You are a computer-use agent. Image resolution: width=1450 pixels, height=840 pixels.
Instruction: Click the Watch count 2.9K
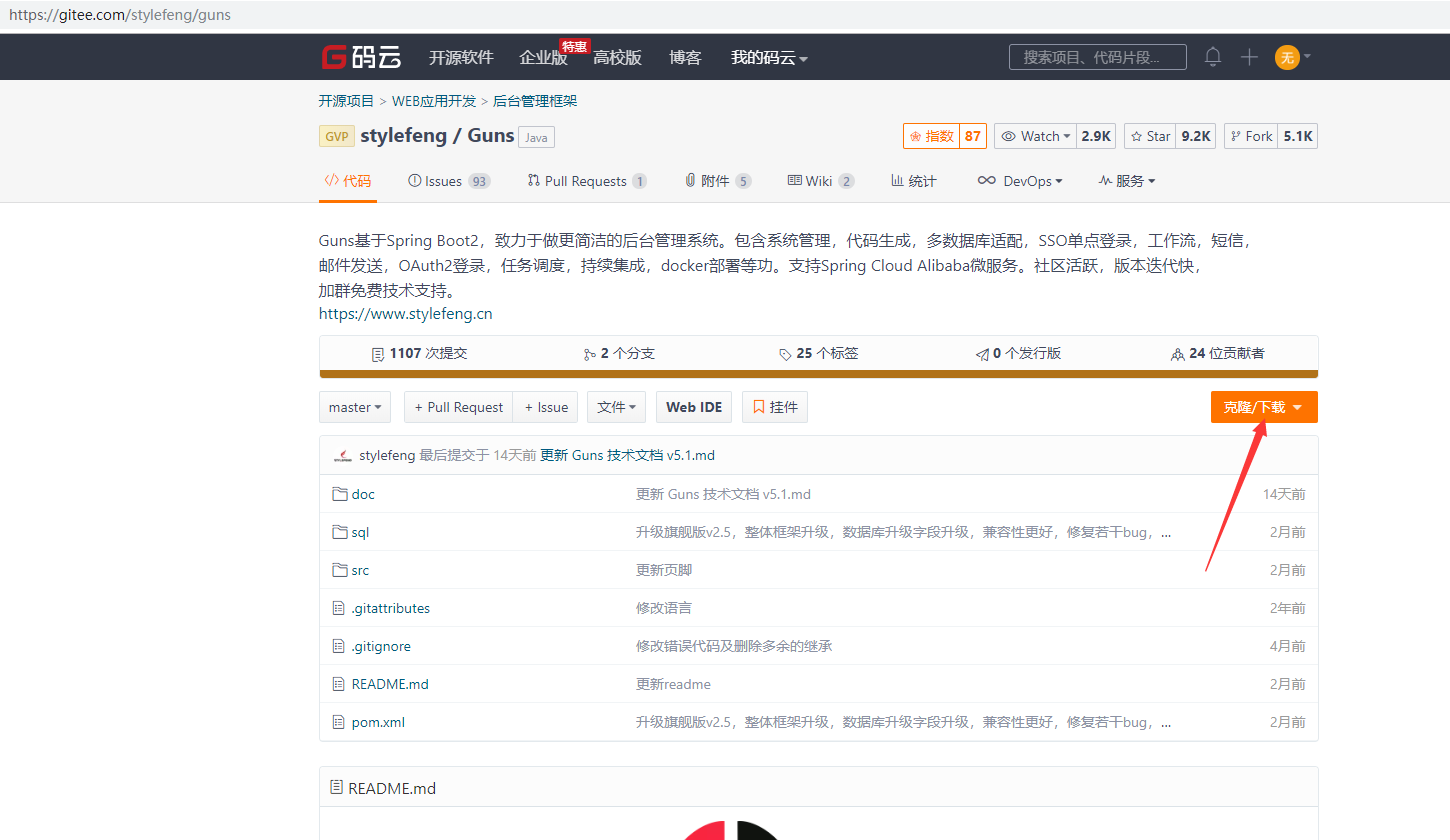tap(1097, 136)
